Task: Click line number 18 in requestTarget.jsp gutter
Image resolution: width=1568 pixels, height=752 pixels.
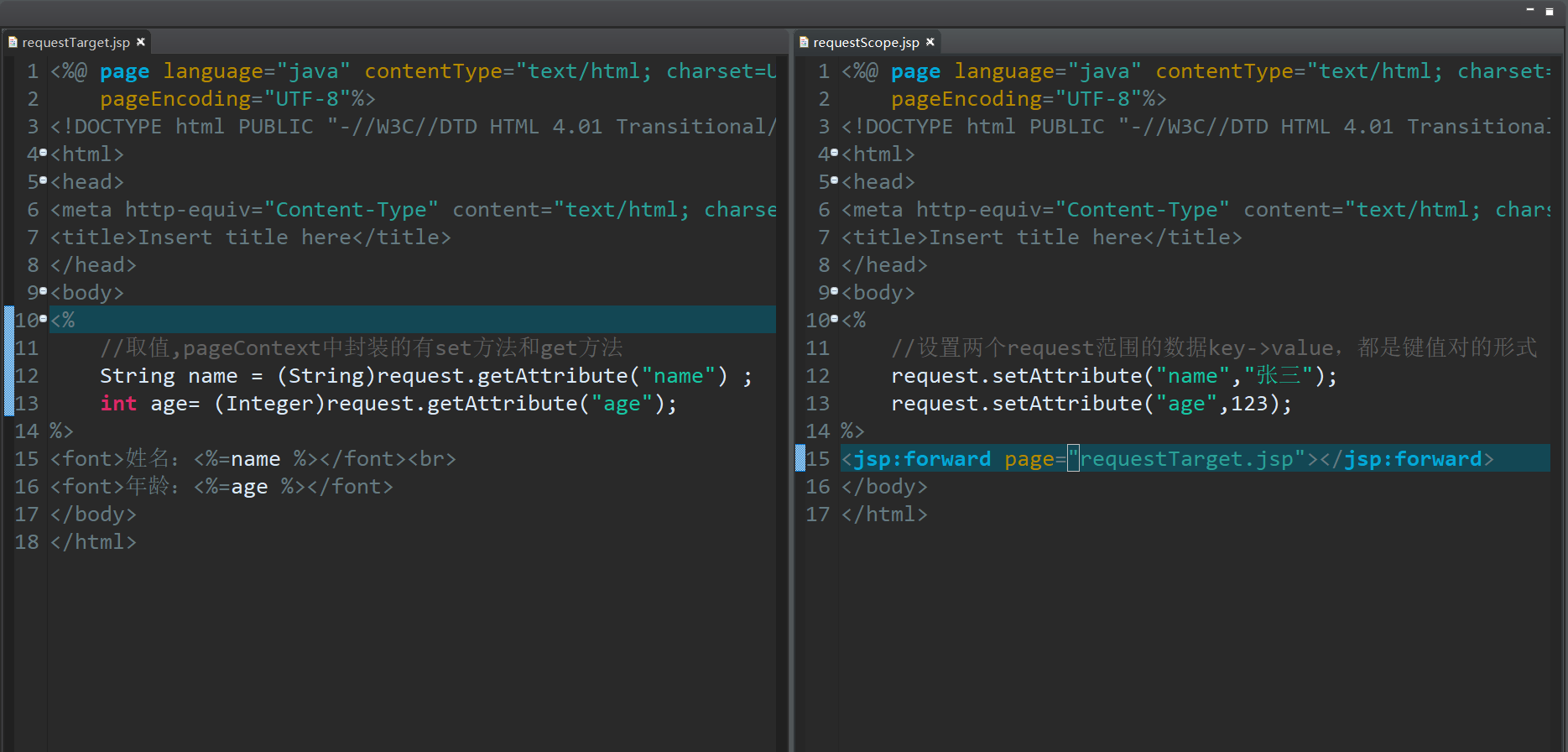Action: tap(27, 541)
